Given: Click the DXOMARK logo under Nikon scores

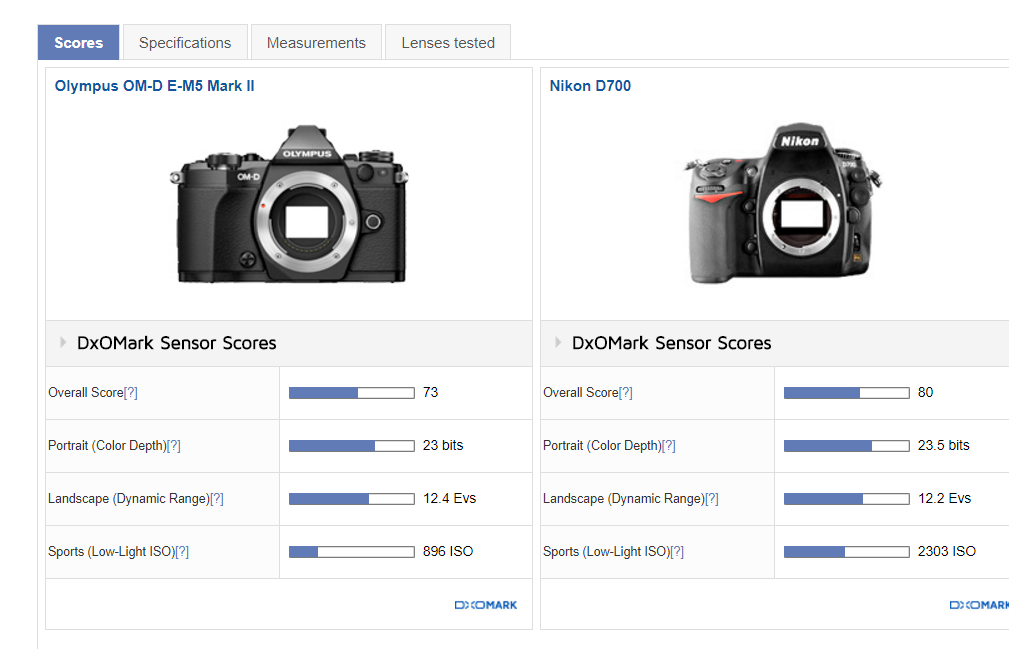Looking at the screenshot, I should 979,605.
